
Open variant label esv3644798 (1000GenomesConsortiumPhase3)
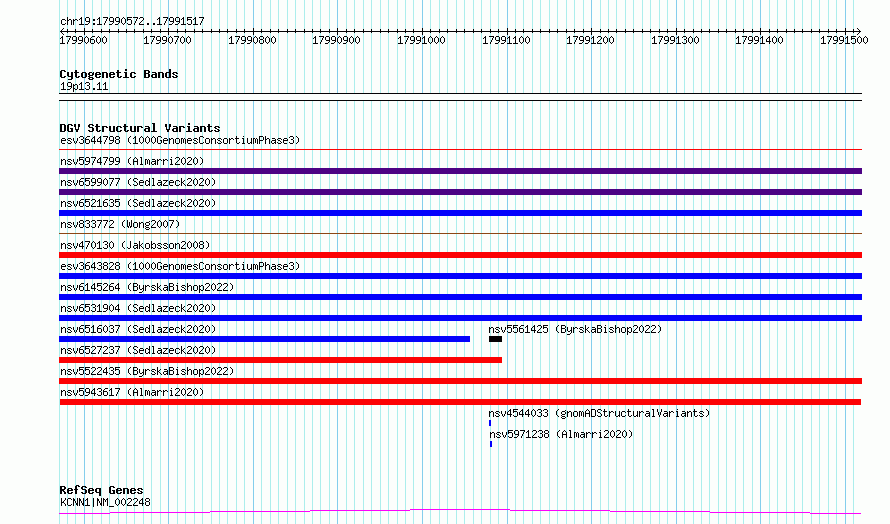pyautogui.click(x=180, y=140)
